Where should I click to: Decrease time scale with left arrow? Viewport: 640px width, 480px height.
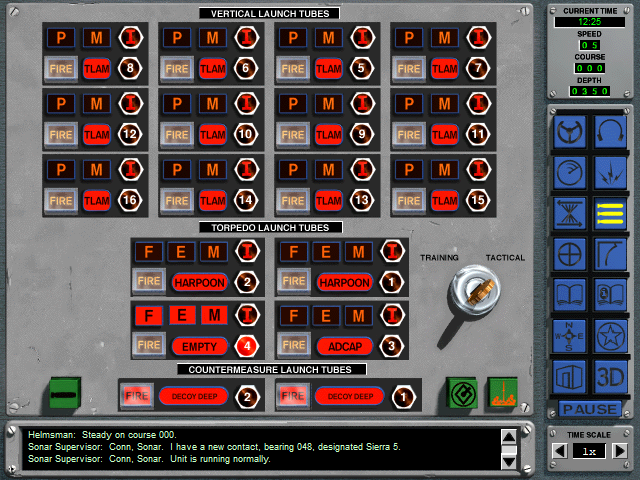click(560, 451)
